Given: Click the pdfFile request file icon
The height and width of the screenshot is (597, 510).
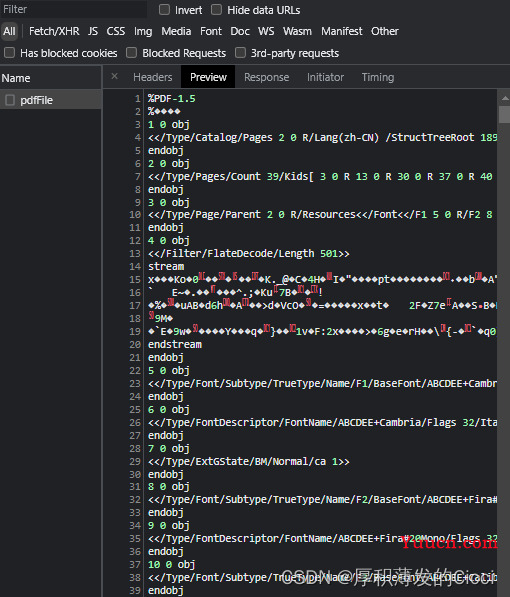Looking at the screenshot, I should coord(10,100).
